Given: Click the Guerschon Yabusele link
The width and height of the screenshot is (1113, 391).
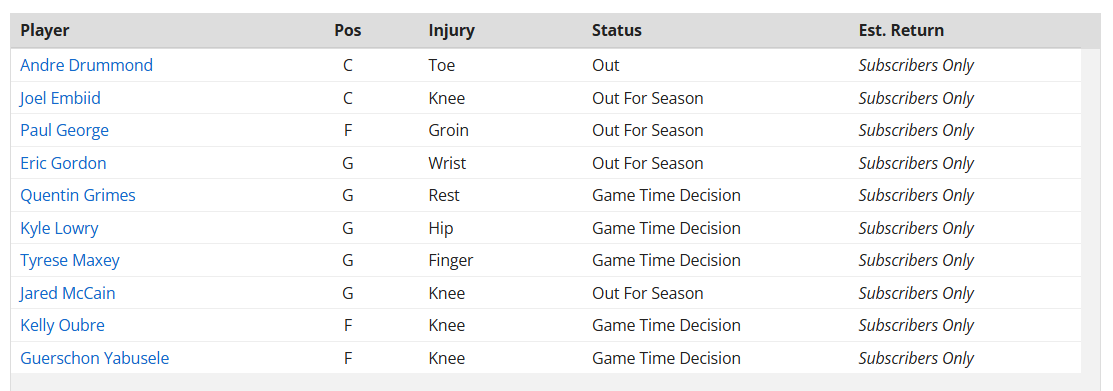Looking at the screenshot, I should click(94, 358).
